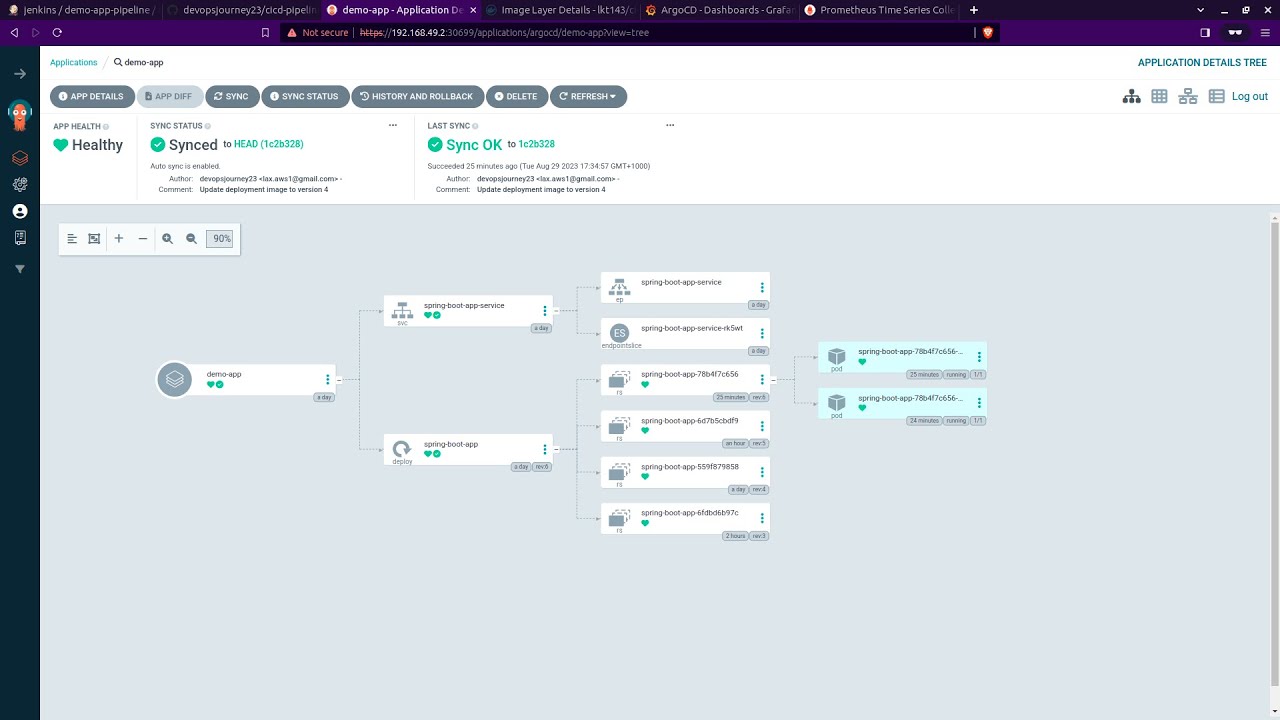The image size is (1280, 720).
Task: Click Log out link
Action: (x=1250, y=96)
